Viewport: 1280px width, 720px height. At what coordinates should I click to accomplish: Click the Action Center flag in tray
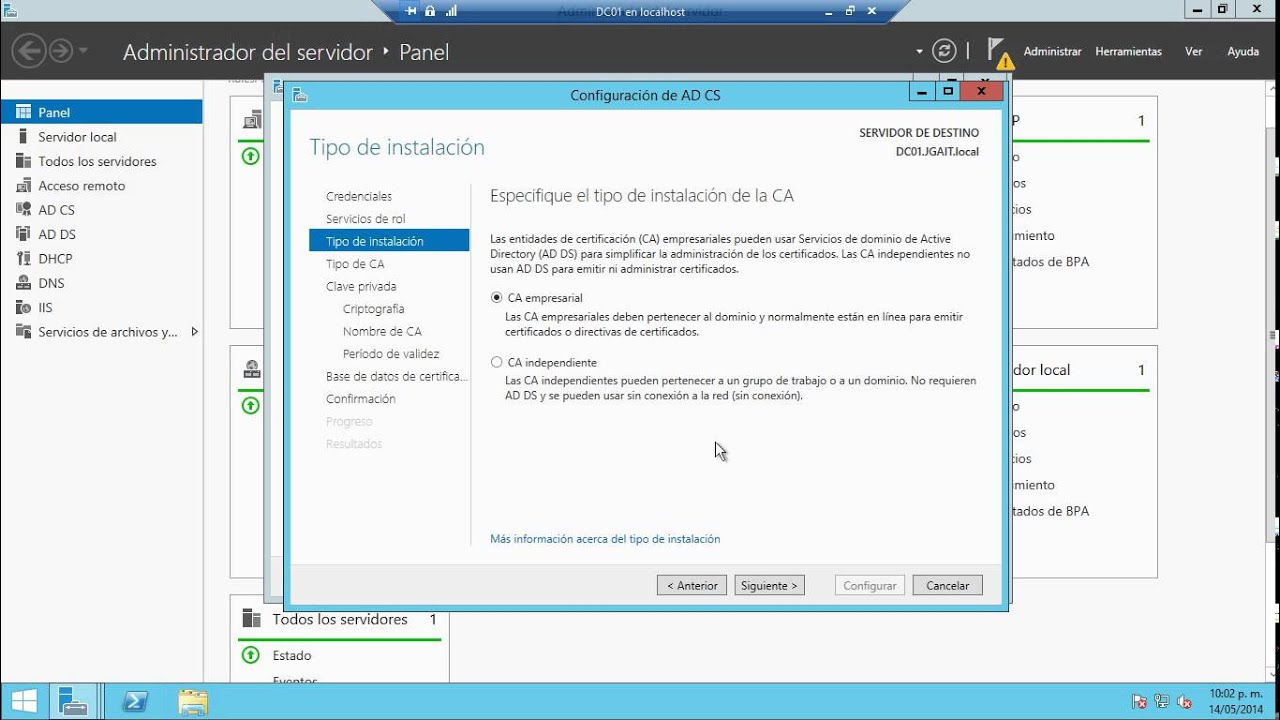[x=1139, y=702]
